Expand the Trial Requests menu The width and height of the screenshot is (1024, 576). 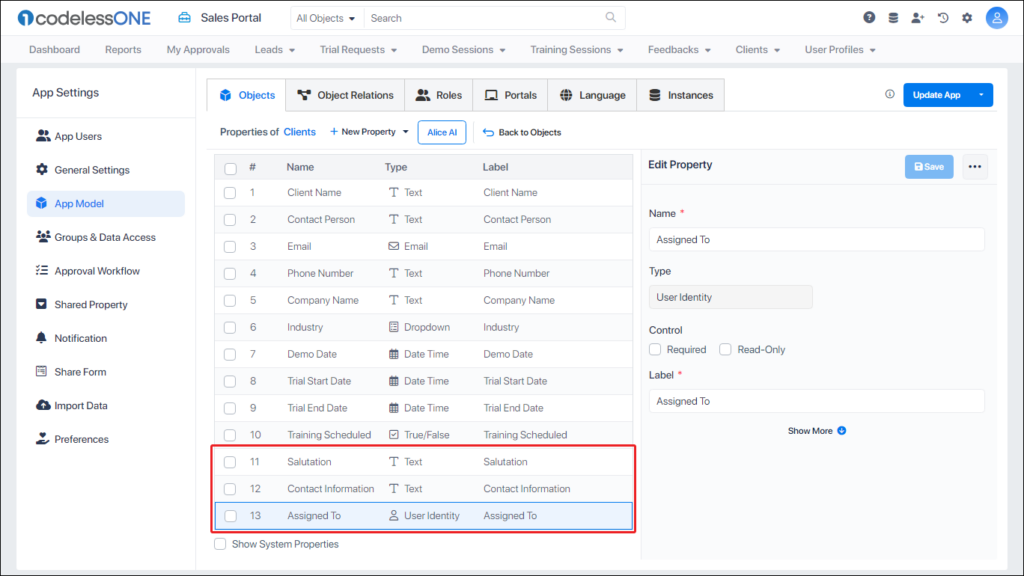pos(358,50)
